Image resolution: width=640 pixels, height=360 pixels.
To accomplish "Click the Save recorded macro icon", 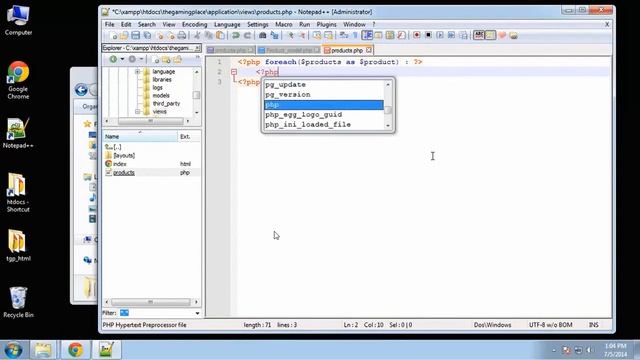I will point(463,36).
